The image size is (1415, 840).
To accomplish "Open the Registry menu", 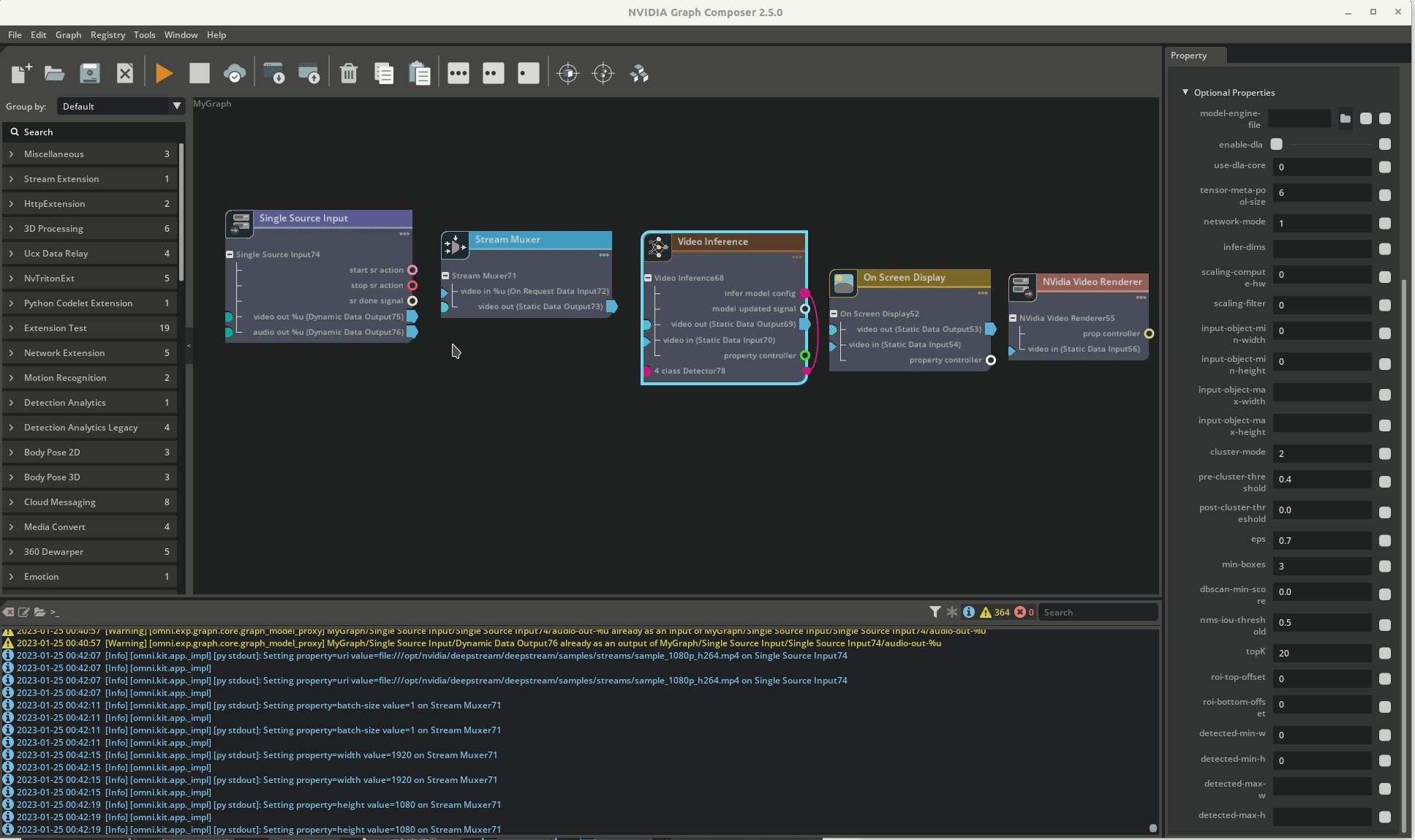I will click(107, 34).
